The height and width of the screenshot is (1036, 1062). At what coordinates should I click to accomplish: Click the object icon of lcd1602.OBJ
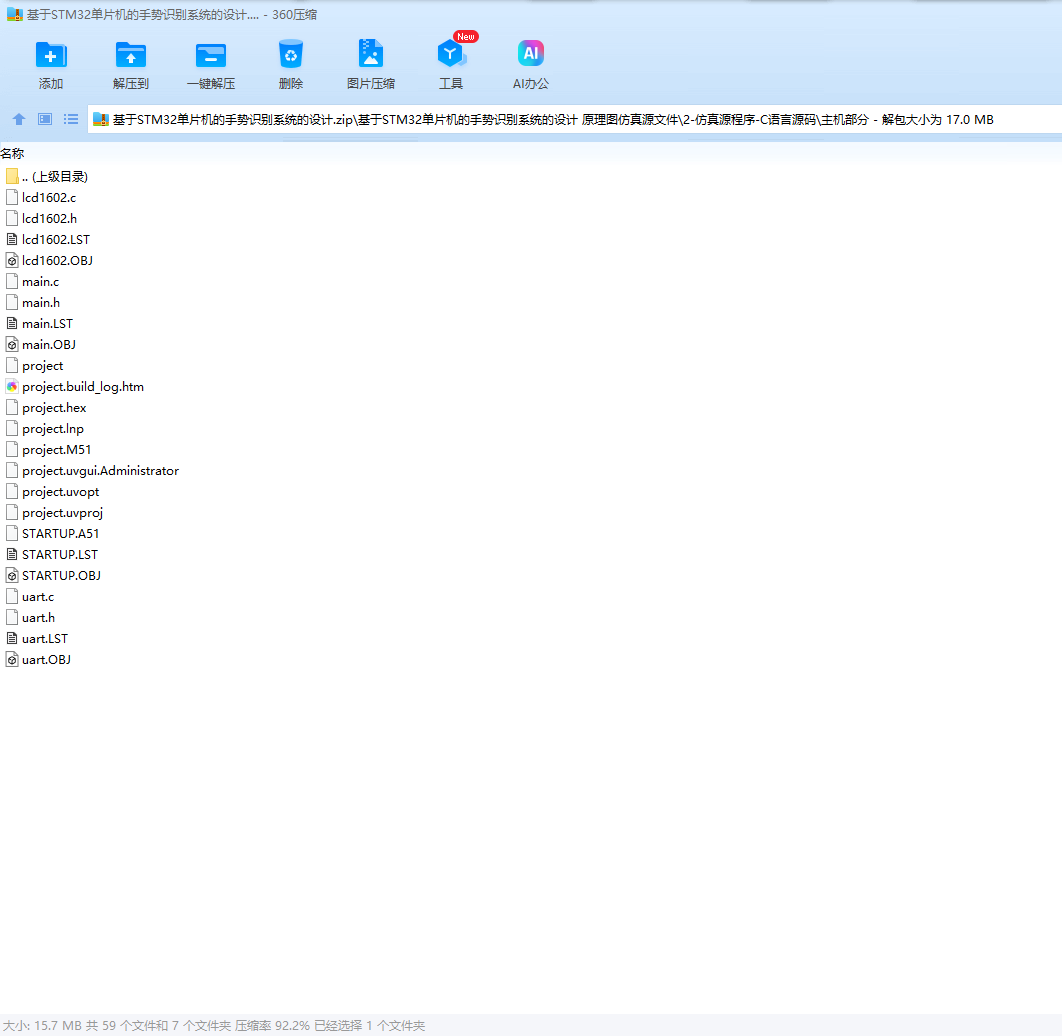point(12,261)
